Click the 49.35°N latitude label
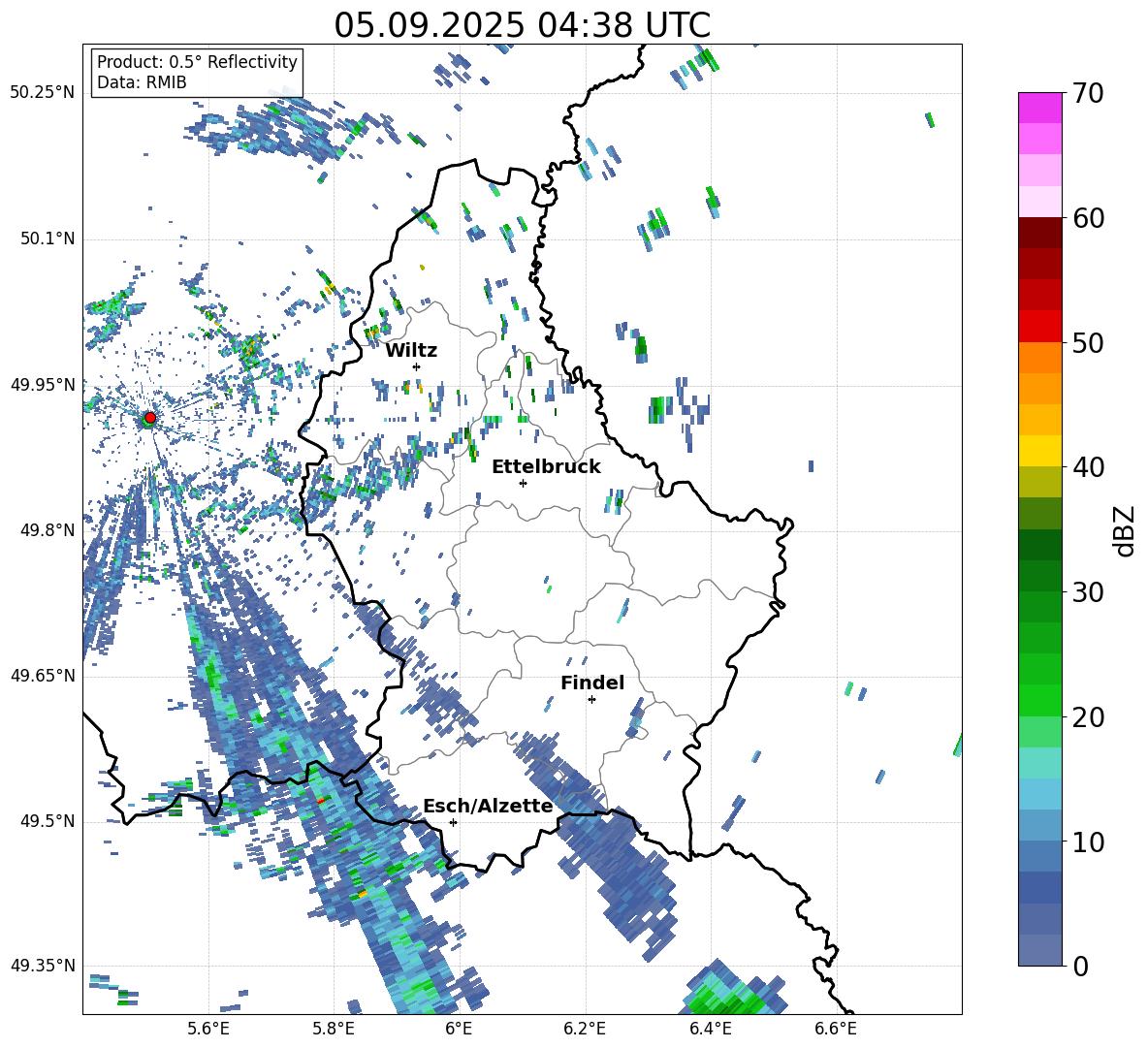 coord(43,966)
